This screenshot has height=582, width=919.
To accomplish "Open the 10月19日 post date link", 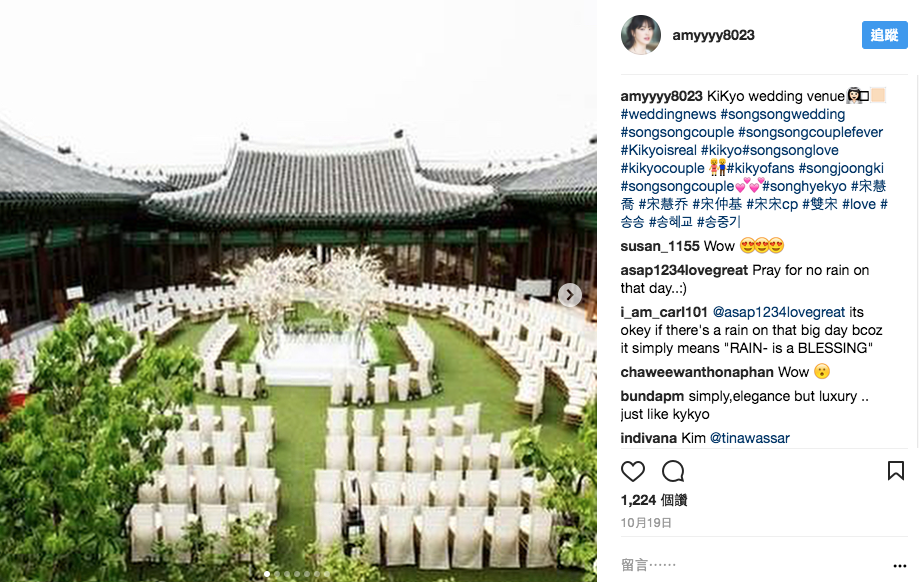I will coord(646,523).
